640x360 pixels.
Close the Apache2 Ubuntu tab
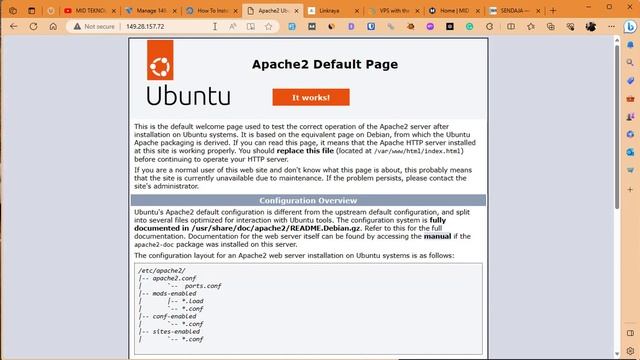(x=296, y=11)
